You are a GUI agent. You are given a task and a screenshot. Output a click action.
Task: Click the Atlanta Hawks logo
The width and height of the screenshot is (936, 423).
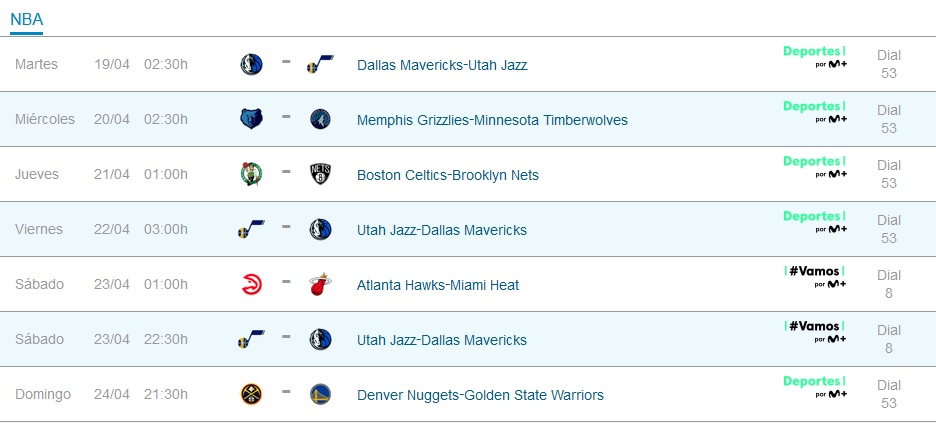point(252,285)
